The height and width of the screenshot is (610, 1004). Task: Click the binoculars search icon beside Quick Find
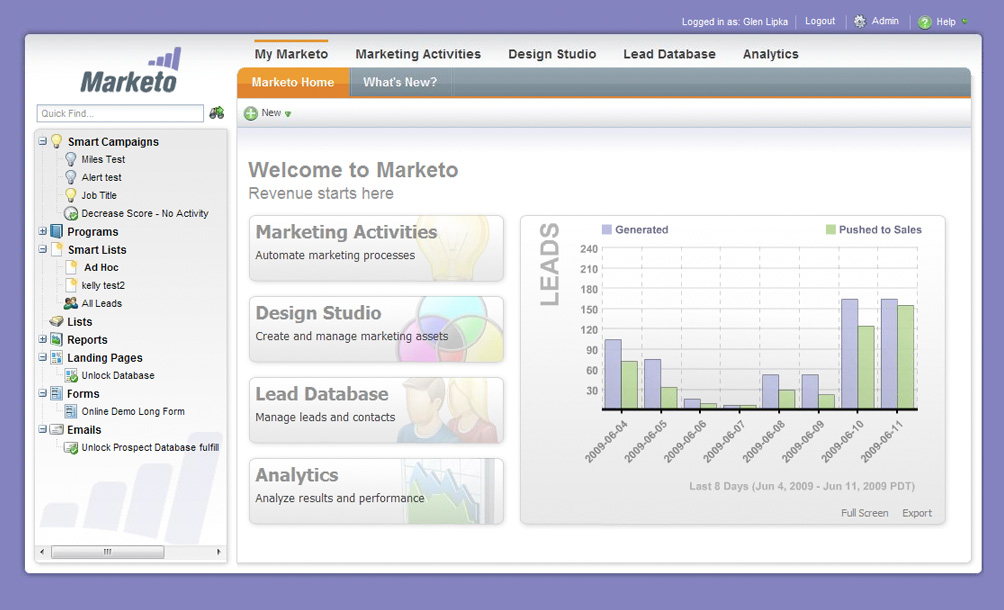click(216, 113)
